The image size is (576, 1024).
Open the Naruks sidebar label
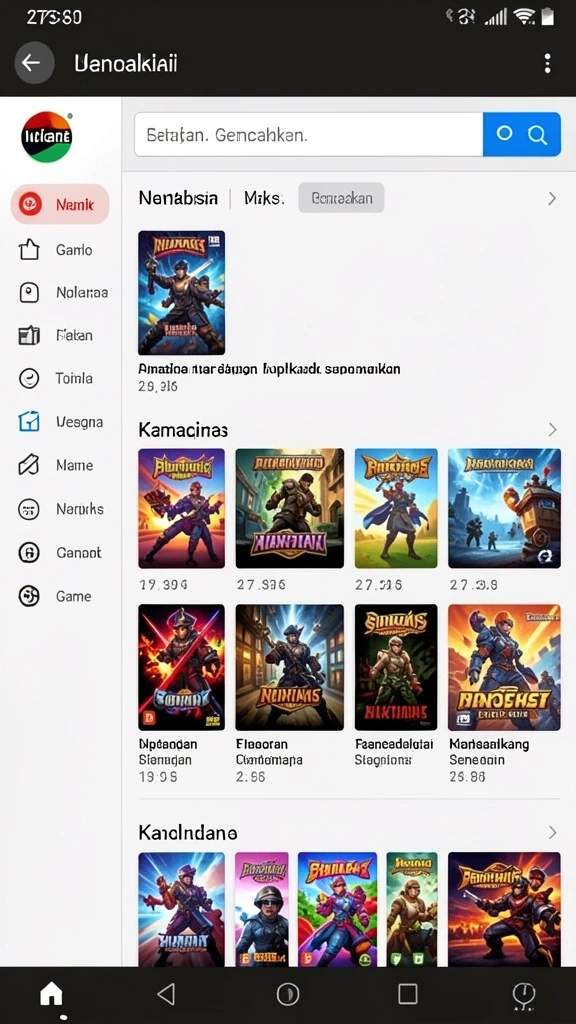click(x=80, y=509)
